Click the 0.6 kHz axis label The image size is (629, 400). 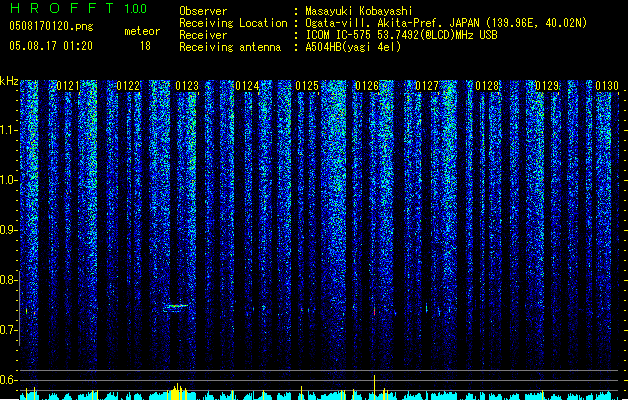(x=8, y=380)
